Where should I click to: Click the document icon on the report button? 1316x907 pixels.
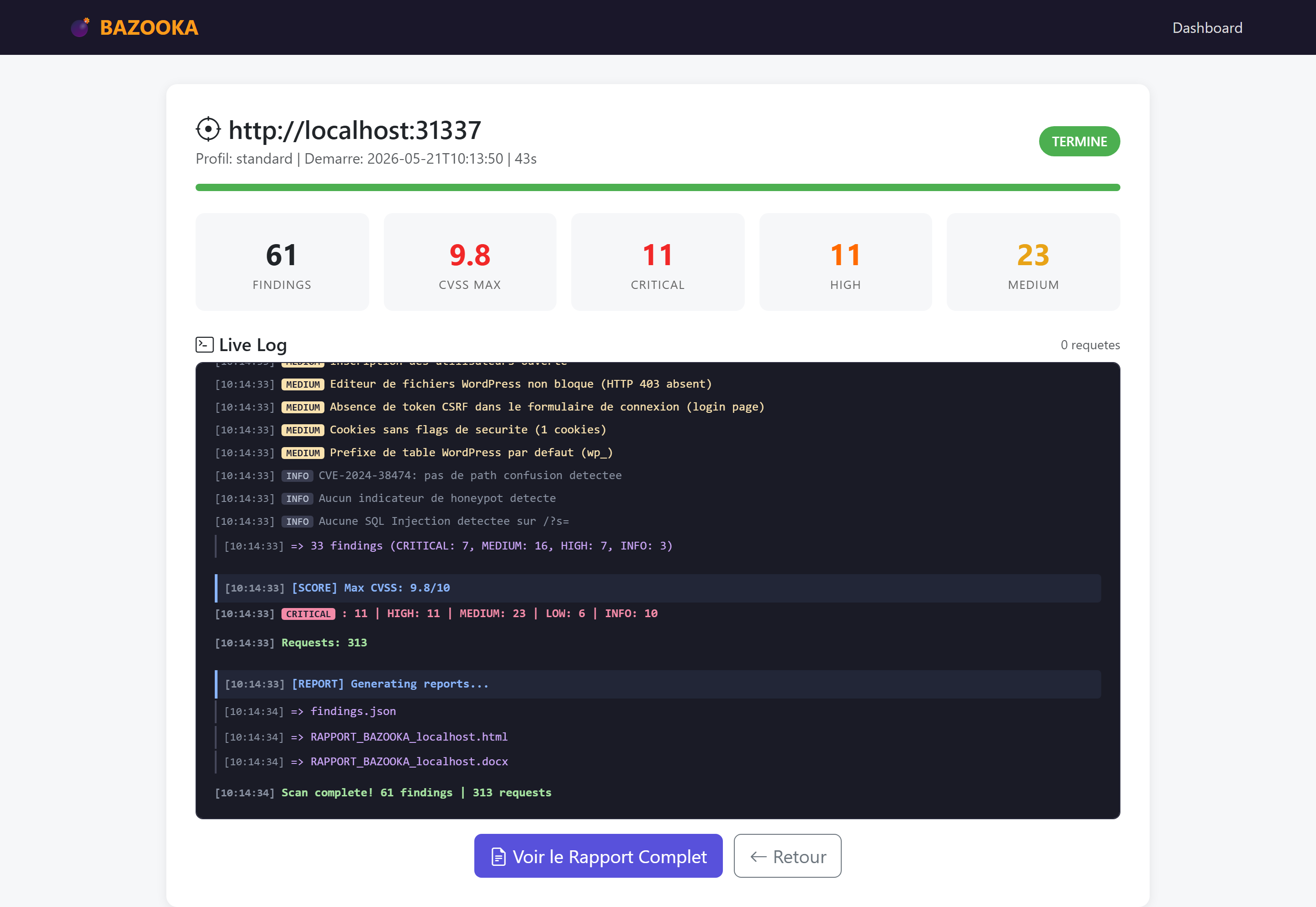498,856
